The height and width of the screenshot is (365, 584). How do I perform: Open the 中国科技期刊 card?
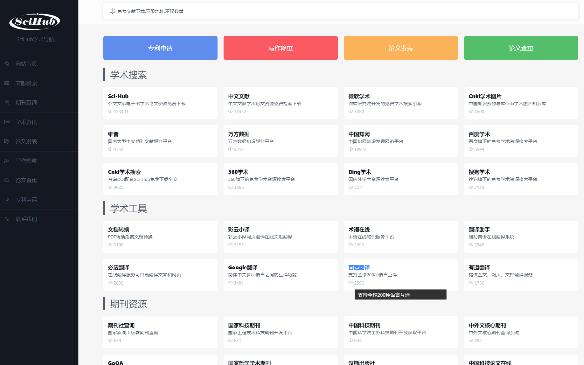pyautogui.click(x=401, y=332)
